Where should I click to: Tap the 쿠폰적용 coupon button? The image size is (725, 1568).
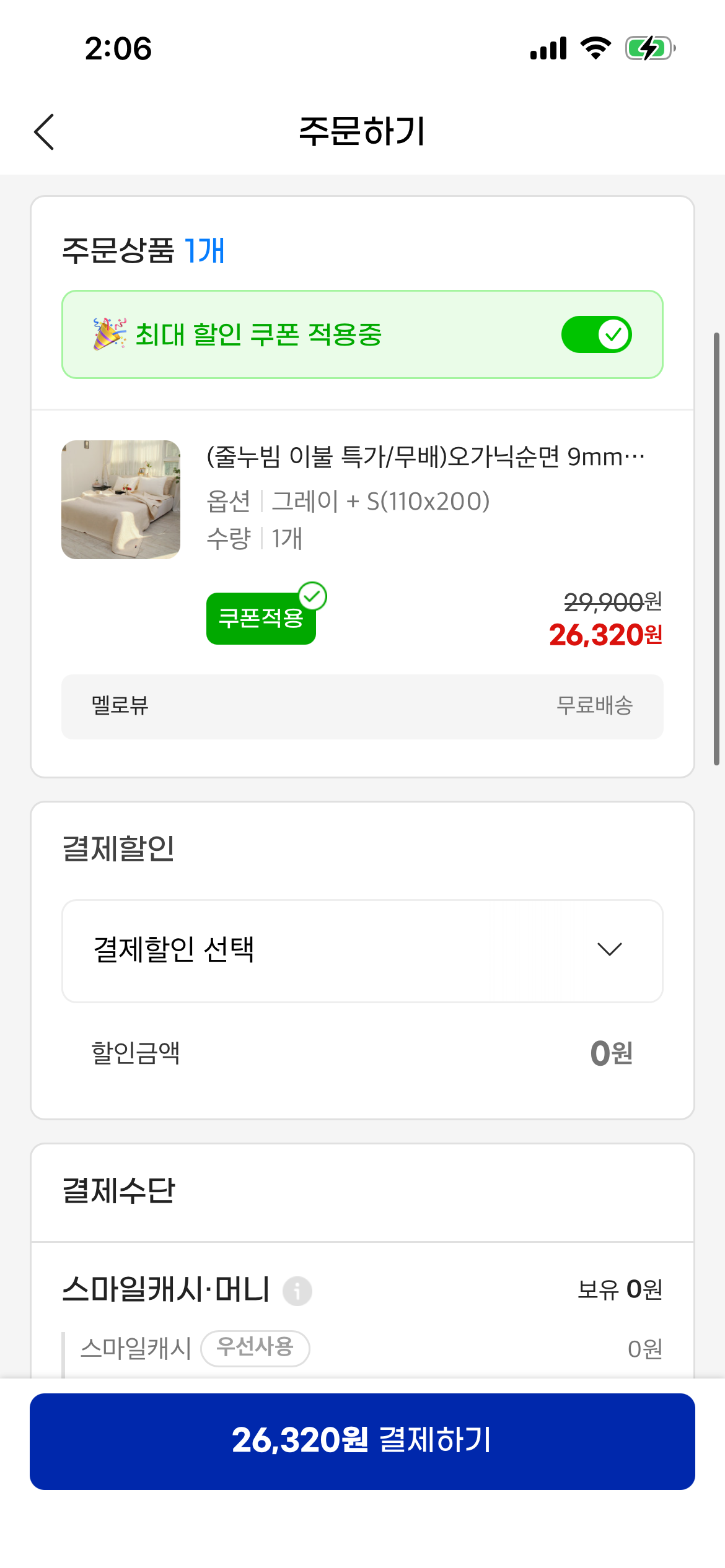(x=261, y=618)
